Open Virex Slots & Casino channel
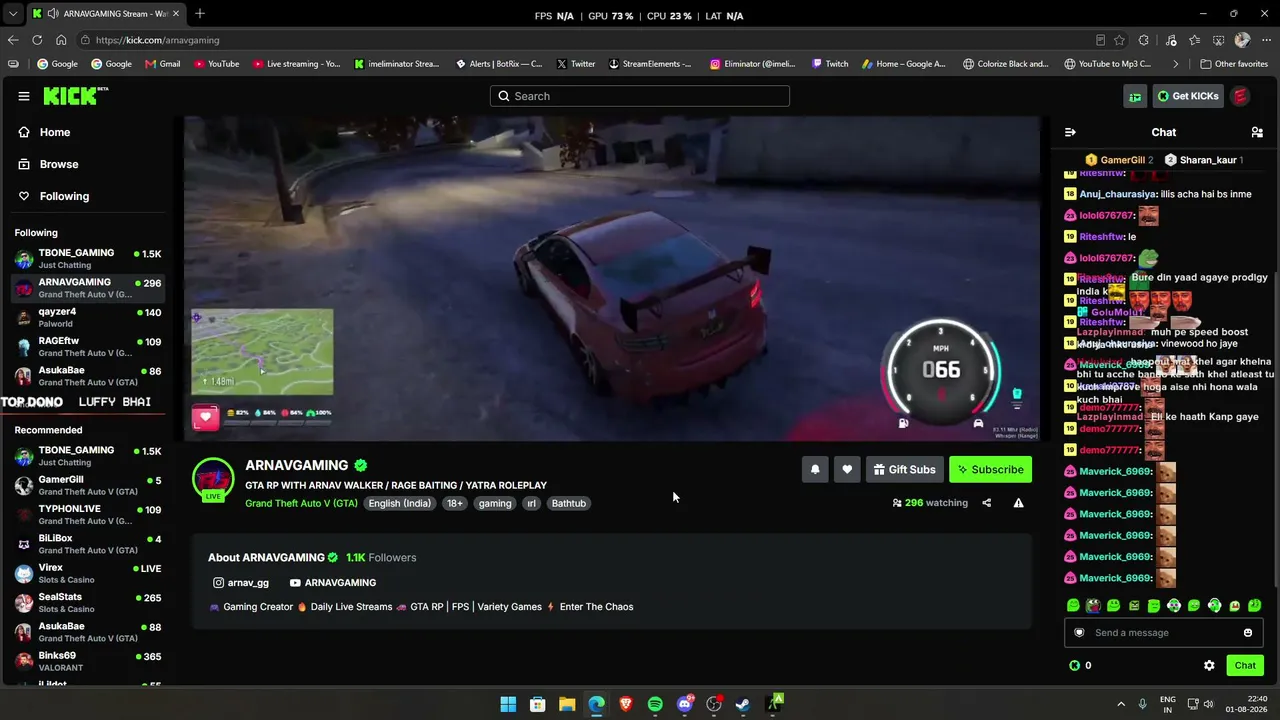1280x720 pixels. tap(88, 573)
